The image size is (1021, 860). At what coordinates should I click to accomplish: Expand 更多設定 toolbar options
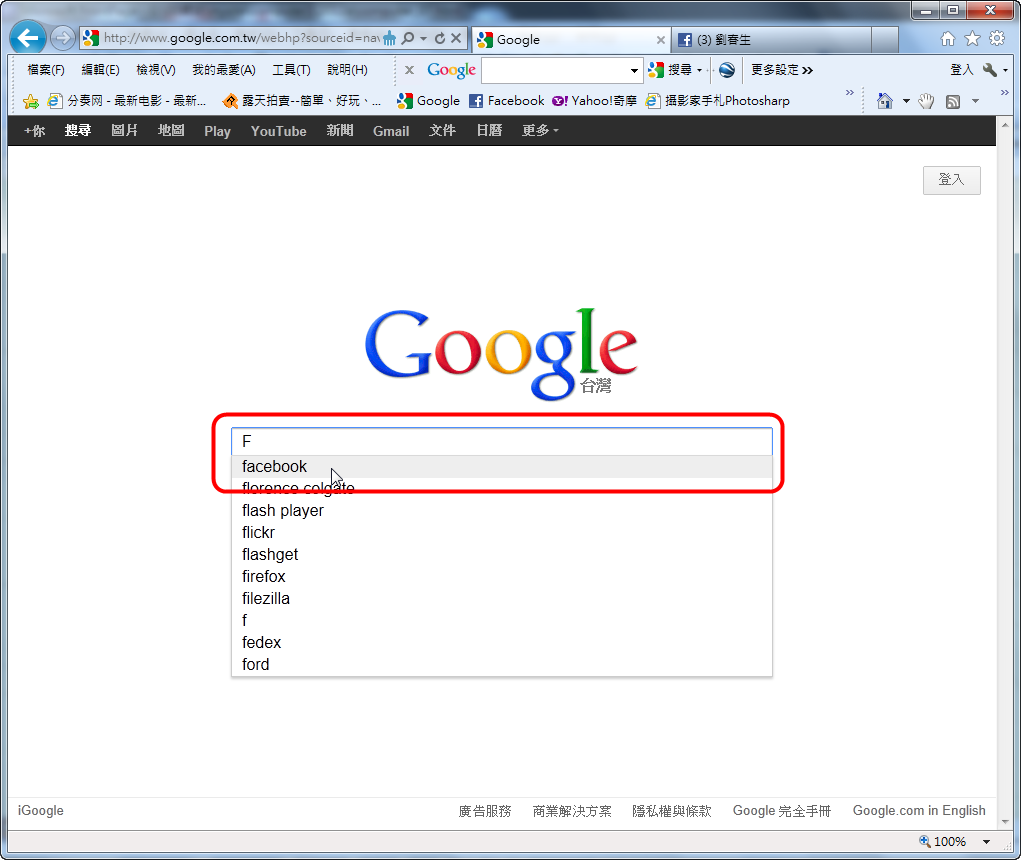(x=781, y=70)
